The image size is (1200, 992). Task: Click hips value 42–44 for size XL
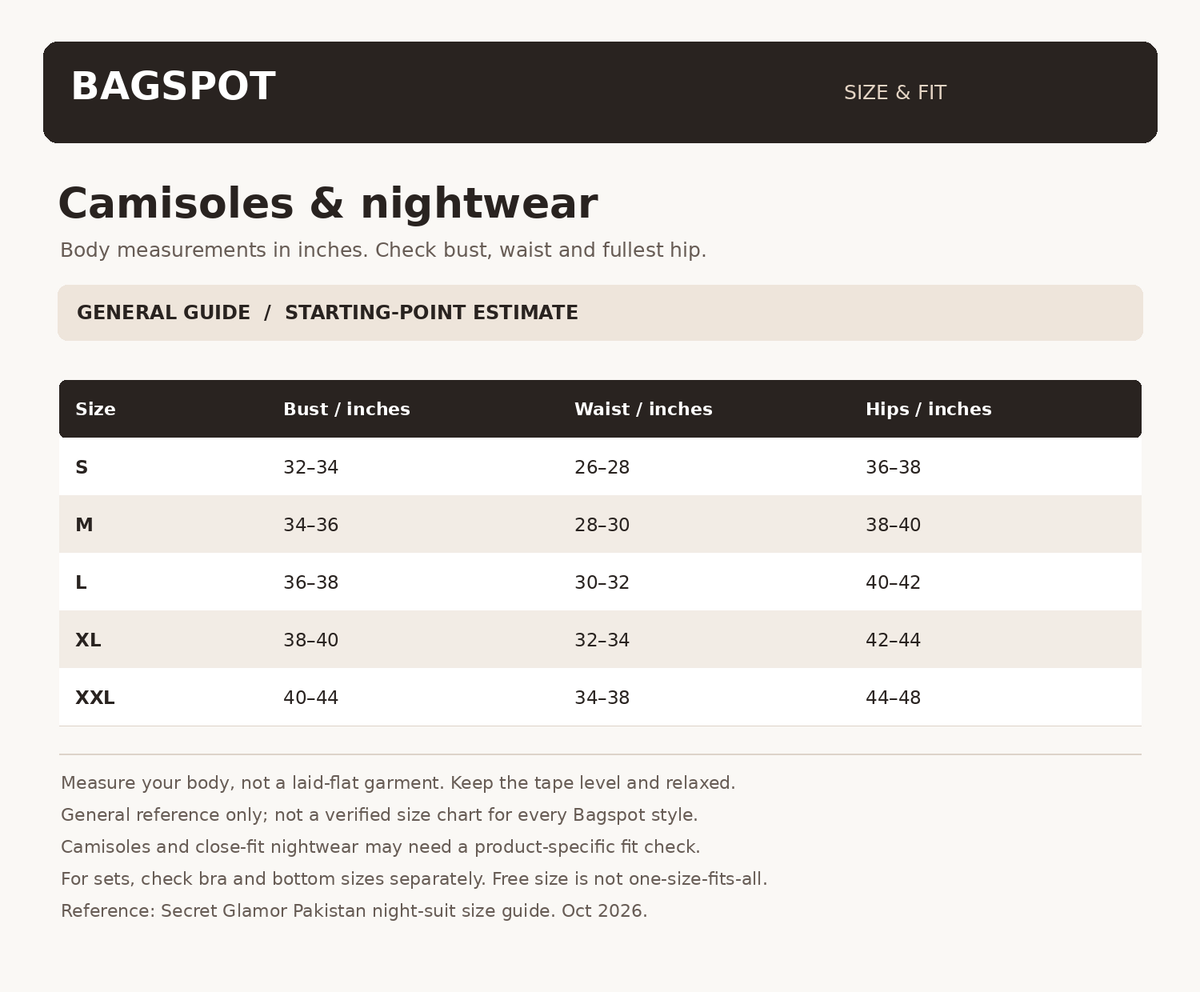pyautogui.click(x=893, y=640)
